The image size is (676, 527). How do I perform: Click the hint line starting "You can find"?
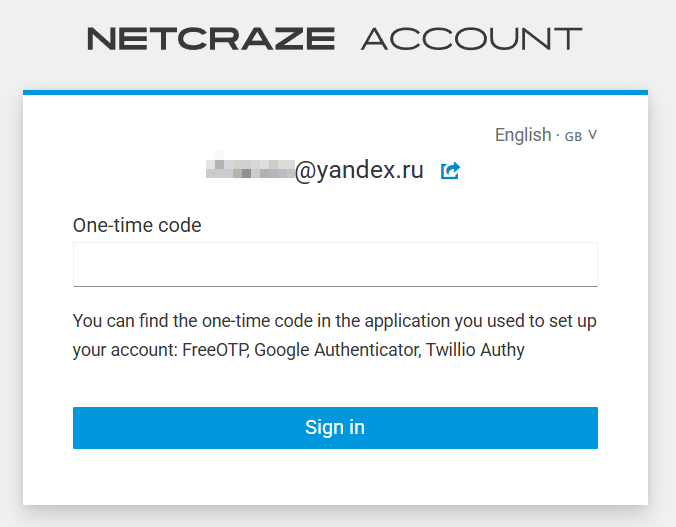(x=335, y=322)
